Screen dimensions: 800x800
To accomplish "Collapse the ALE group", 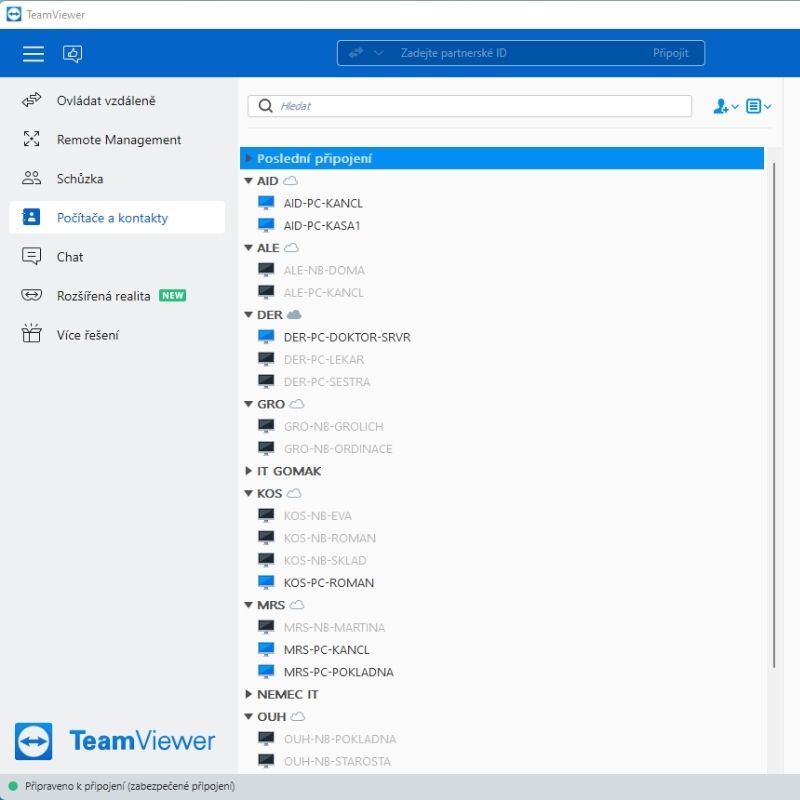I will pyautogui.click(x=248, y=247).
